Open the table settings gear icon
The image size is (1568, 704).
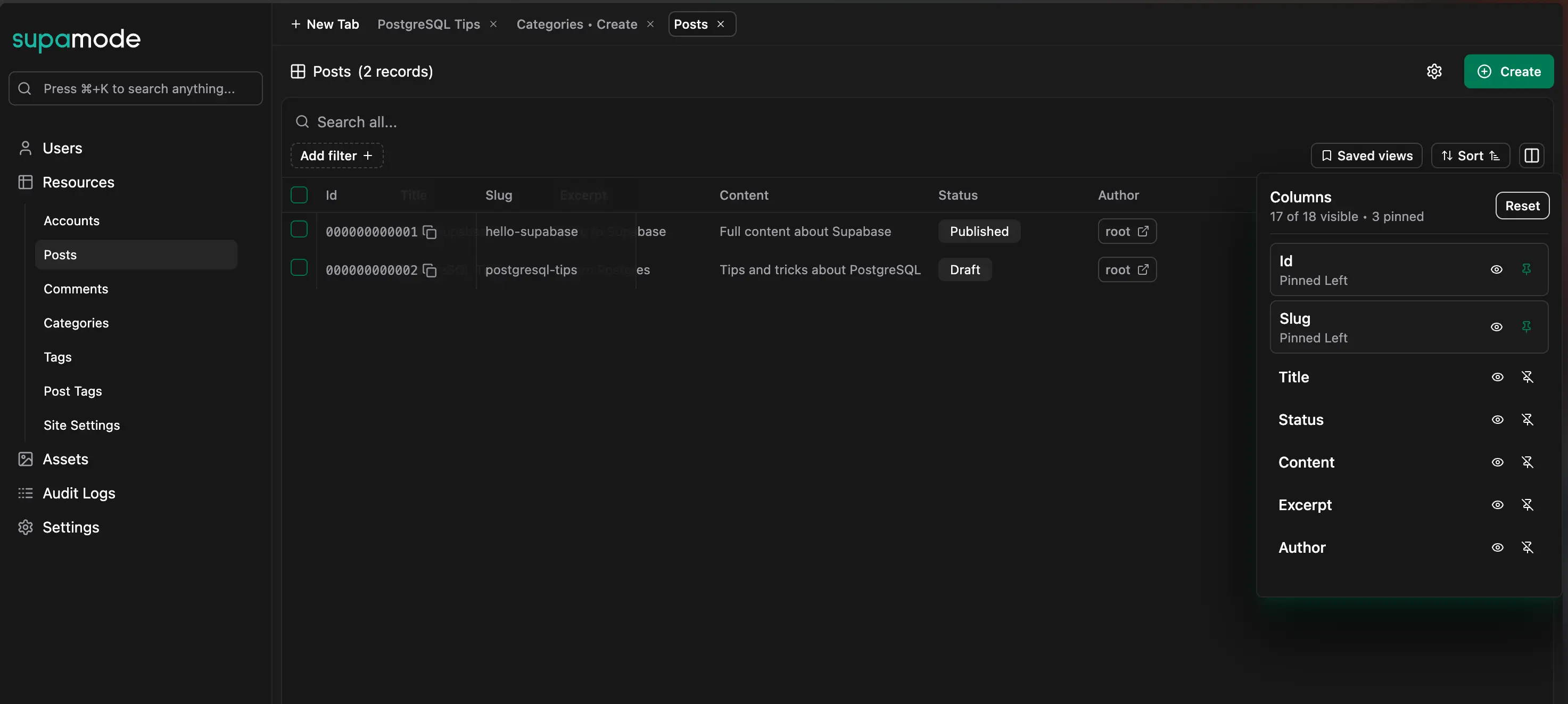(x=1434, y=71)
